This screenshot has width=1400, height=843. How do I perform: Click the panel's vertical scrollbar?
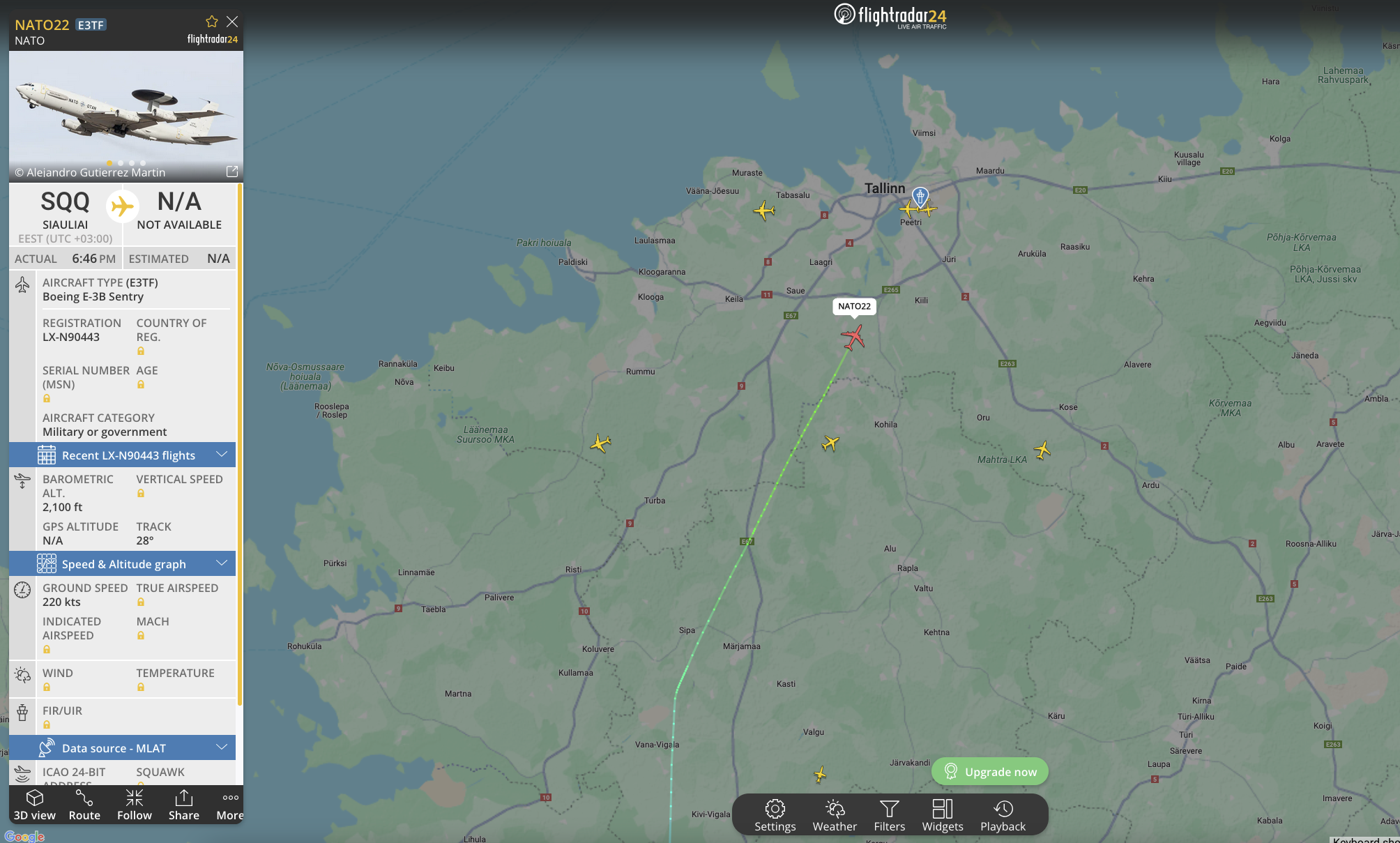[x=240, y=444]
